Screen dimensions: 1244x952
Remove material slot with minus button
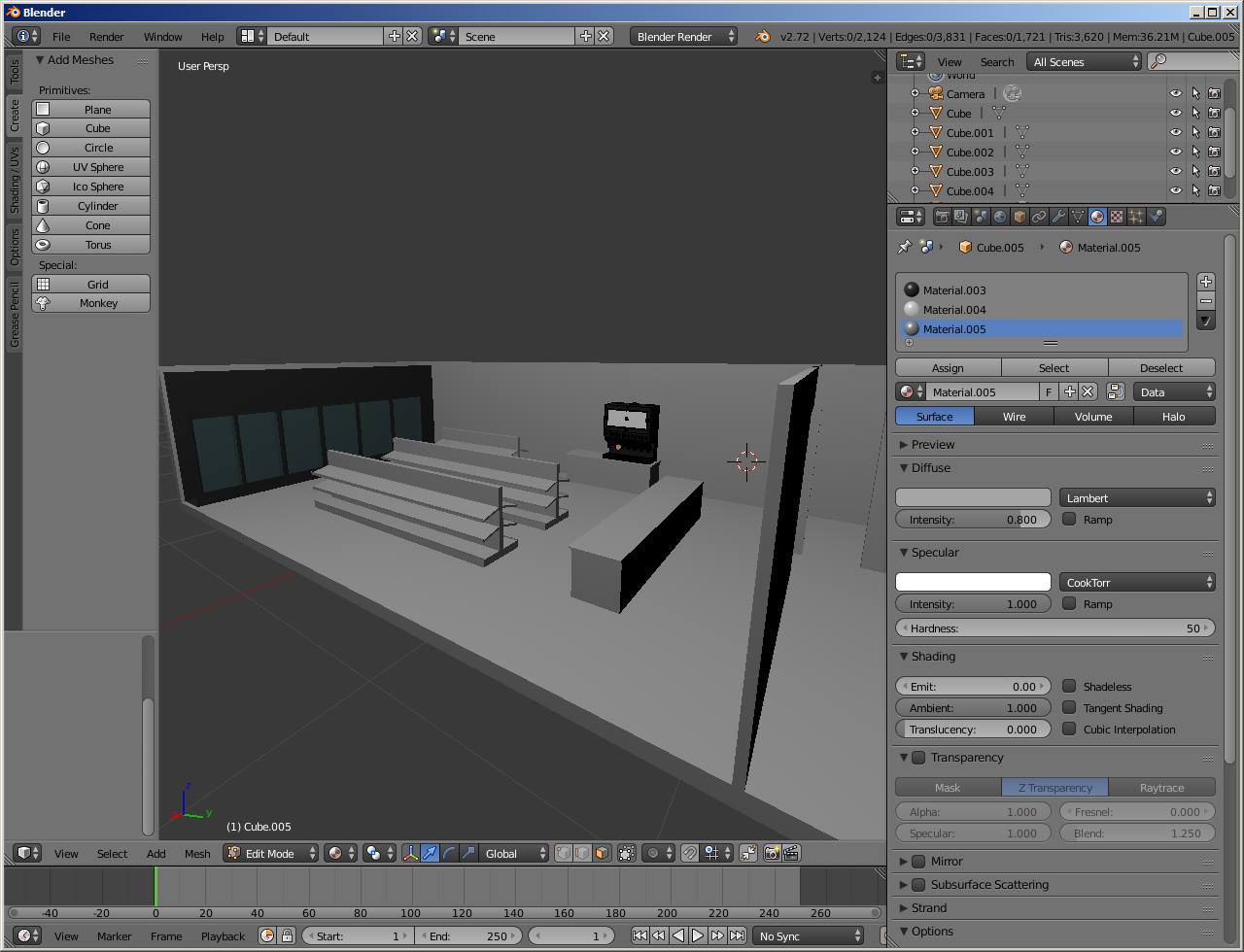pyautogui.click(x=1206, y=301)
